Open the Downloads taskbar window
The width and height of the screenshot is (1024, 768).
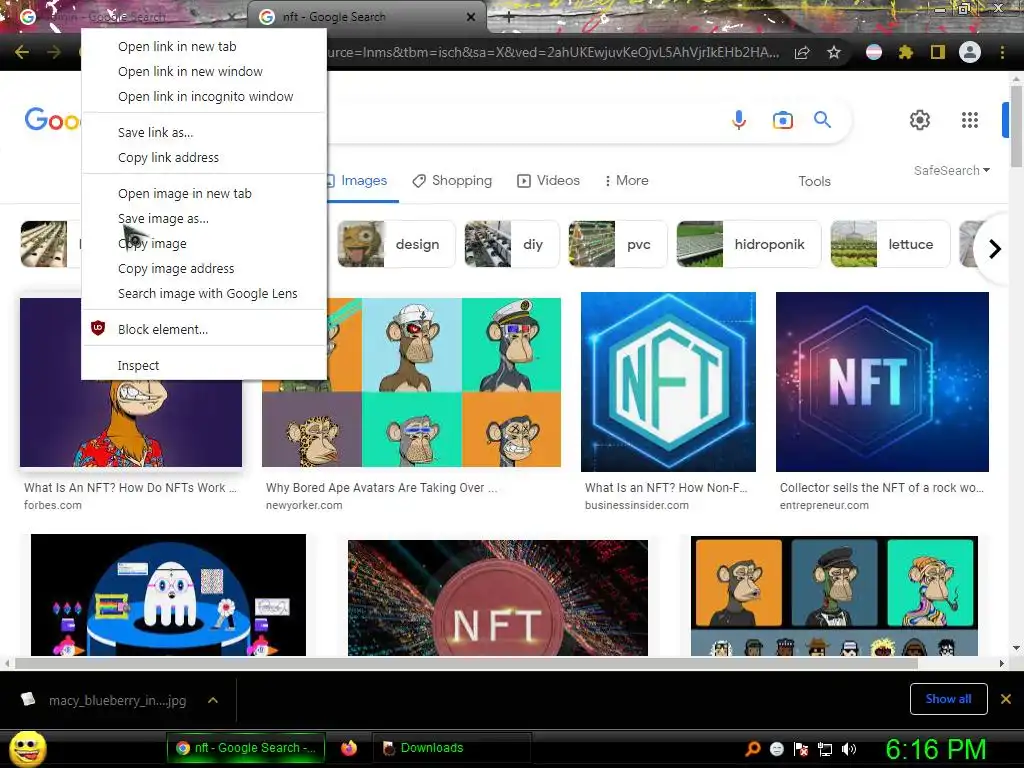[x=451, y=748]
